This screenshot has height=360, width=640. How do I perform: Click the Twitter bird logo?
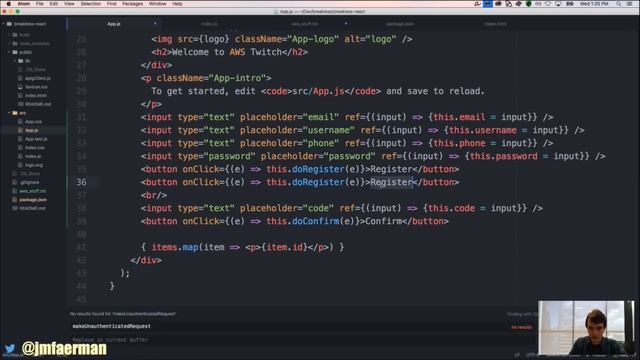tap(10, 348)
